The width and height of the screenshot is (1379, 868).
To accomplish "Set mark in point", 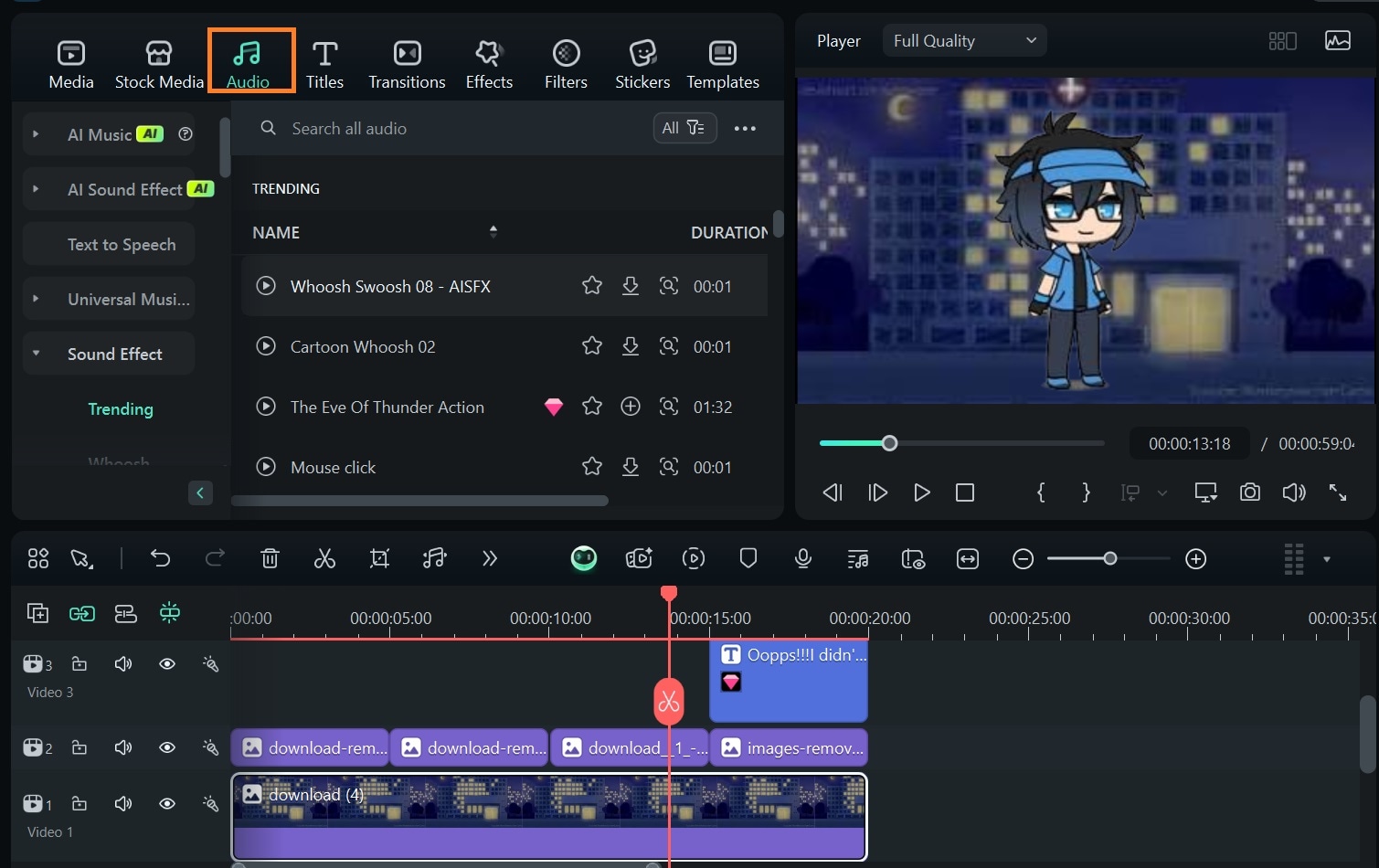I will point(1041,492).
